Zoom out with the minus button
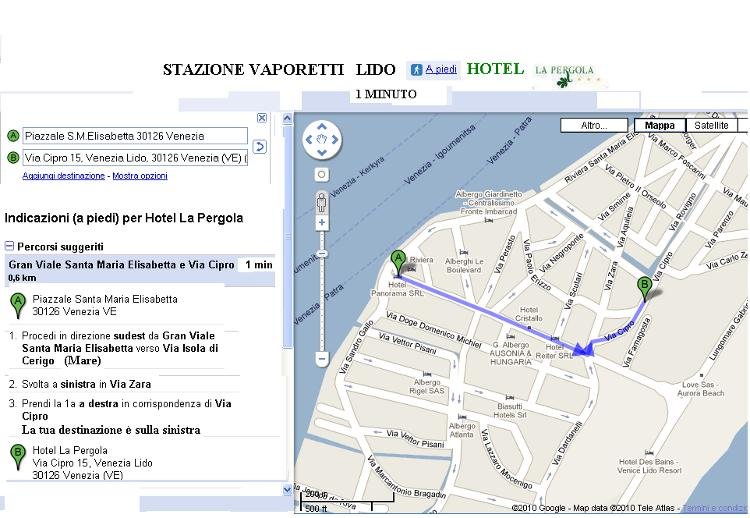750x518 pixels. 322,358
